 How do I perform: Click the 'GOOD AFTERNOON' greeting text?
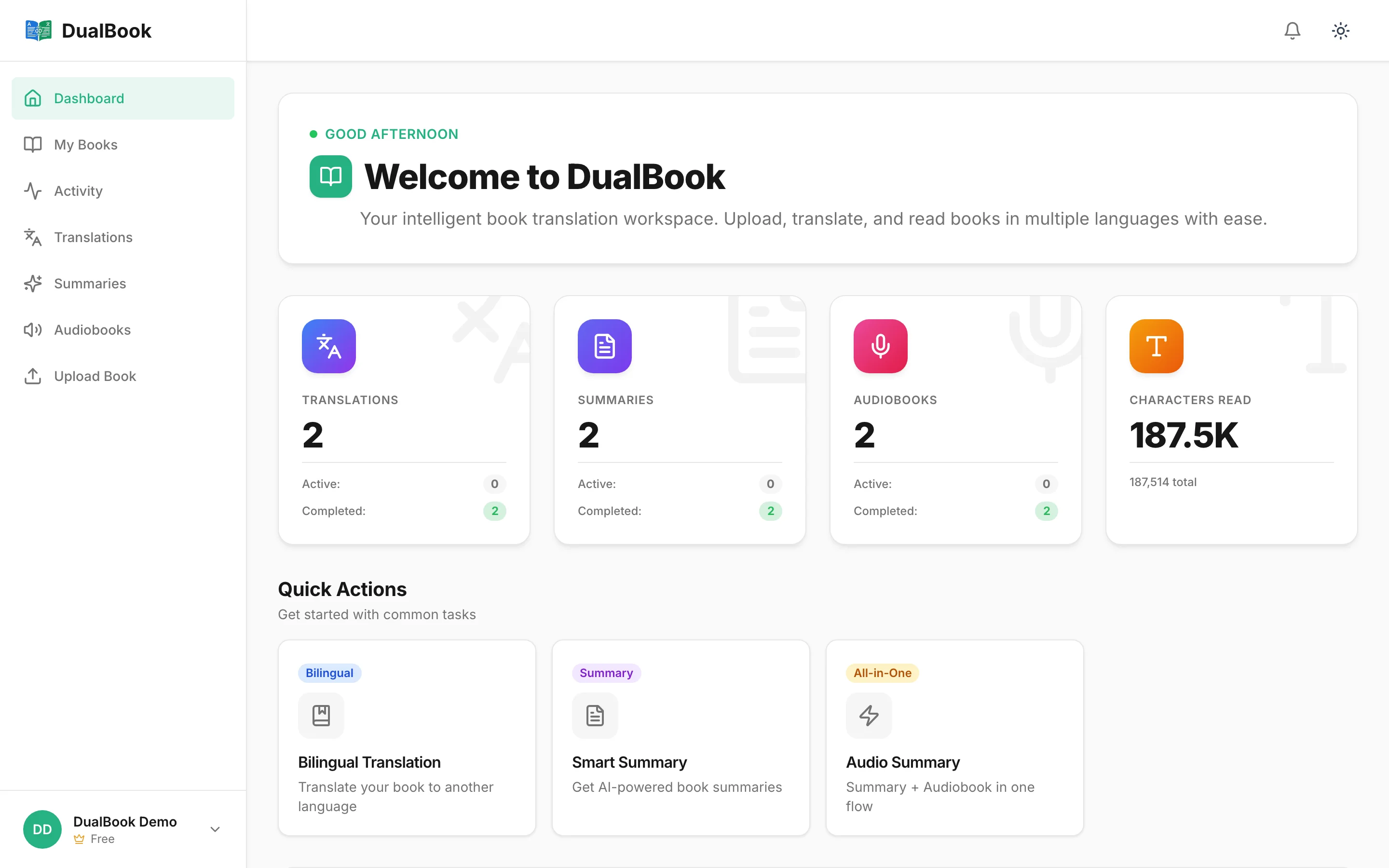pos(392,135)
